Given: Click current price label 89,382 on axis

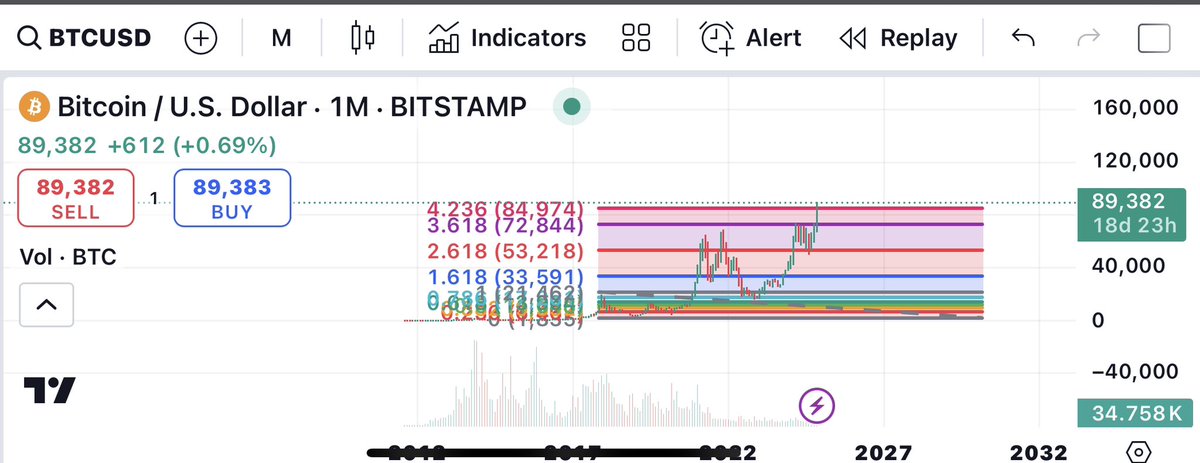Looking at the screenshot, I should coord(1134,214).
